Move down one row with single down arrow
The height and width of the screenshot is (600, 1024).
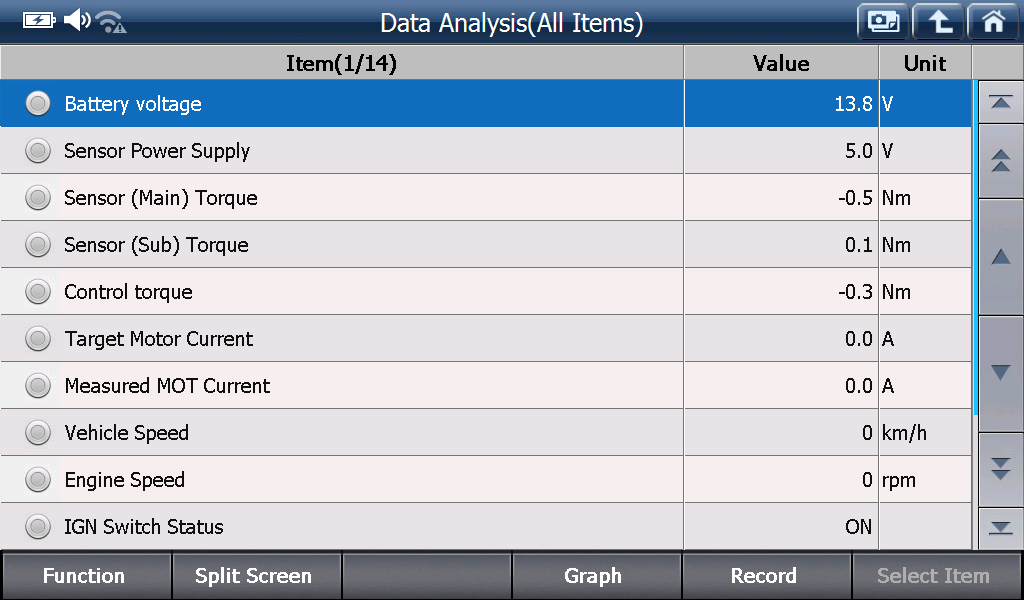click(1000, 373)
